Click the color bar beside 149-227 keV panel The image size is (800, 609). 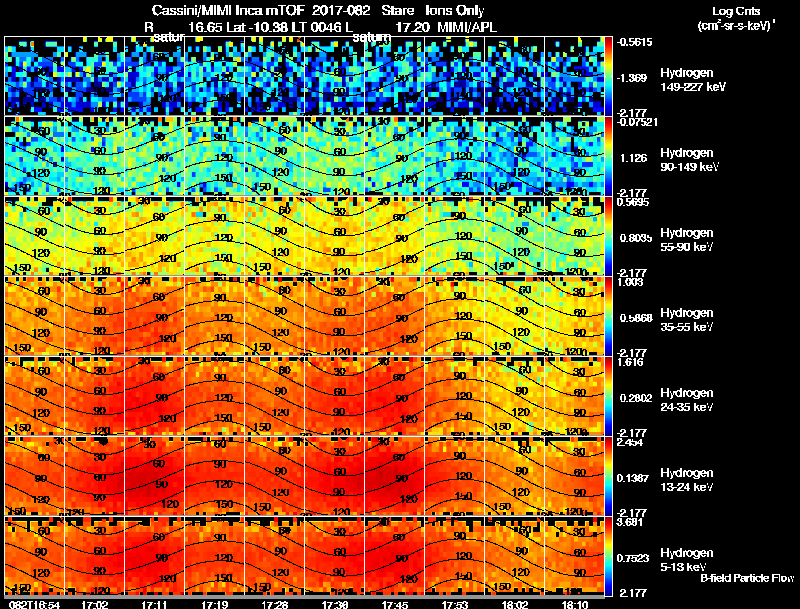(608, 76)
